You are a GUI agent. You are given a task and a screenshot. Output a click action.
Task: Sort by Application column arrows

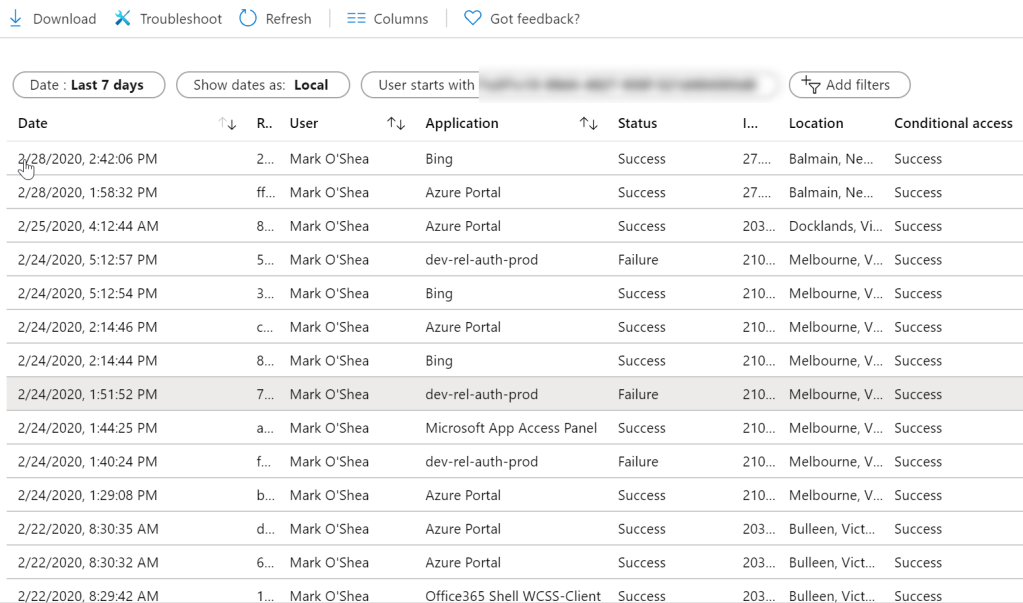pyautogui.click(x=588, y=124)
